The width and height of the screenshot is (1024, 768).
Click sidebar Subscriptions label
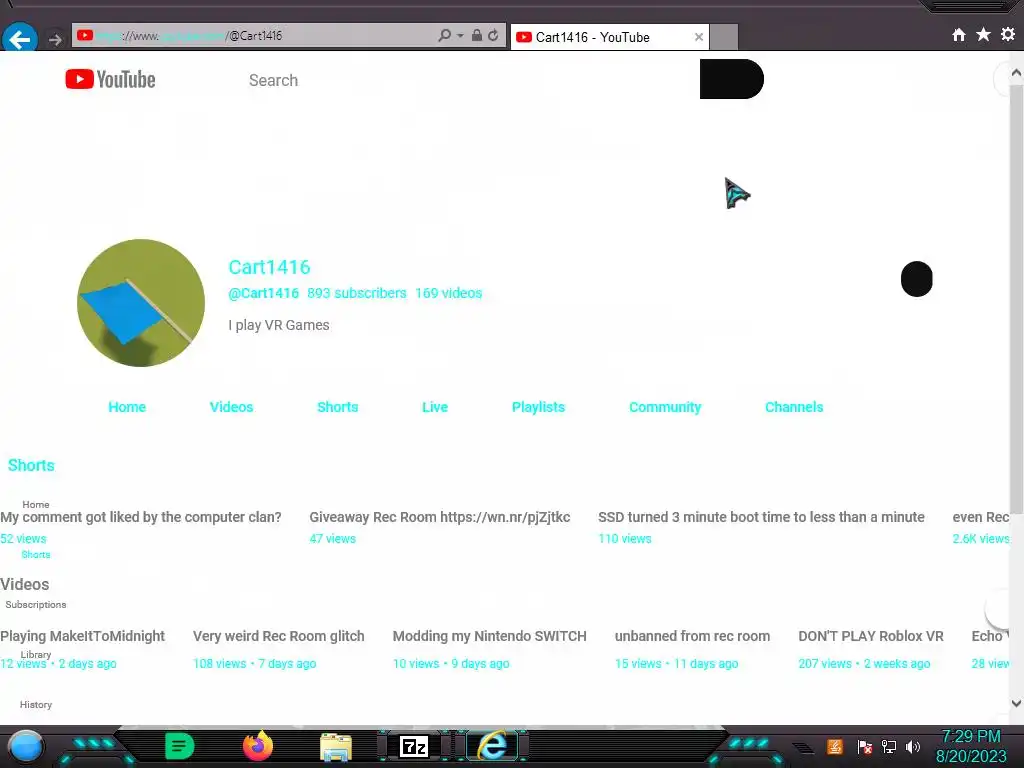(x=36, y=605)
